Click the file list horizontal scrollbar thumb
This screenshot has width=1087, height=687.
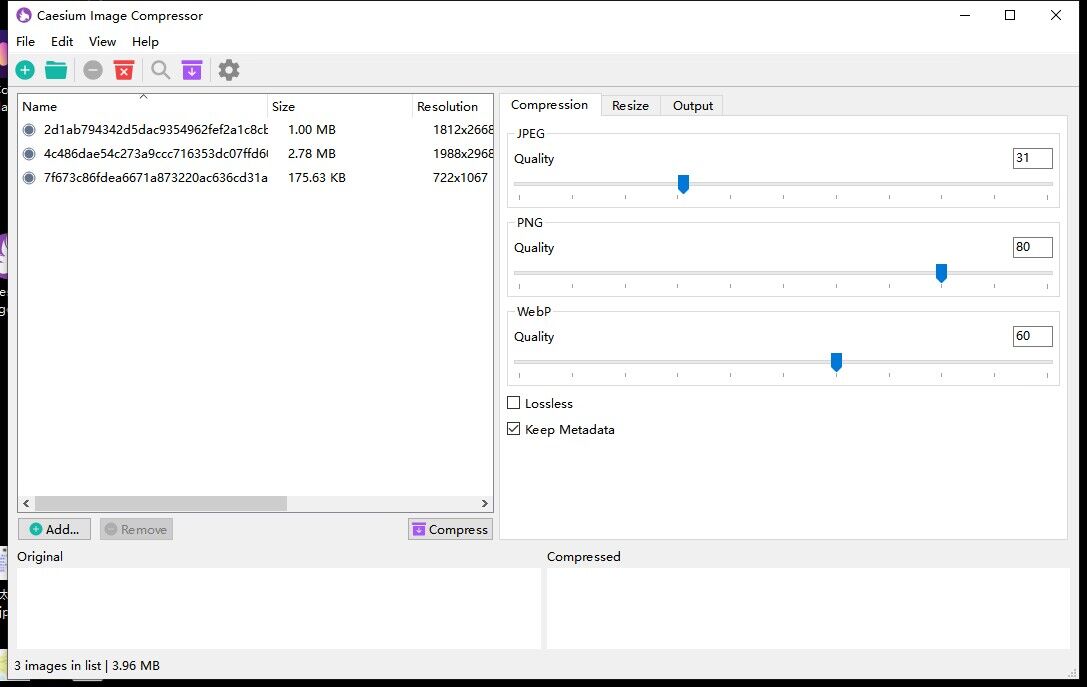click(x=161, y=503)
